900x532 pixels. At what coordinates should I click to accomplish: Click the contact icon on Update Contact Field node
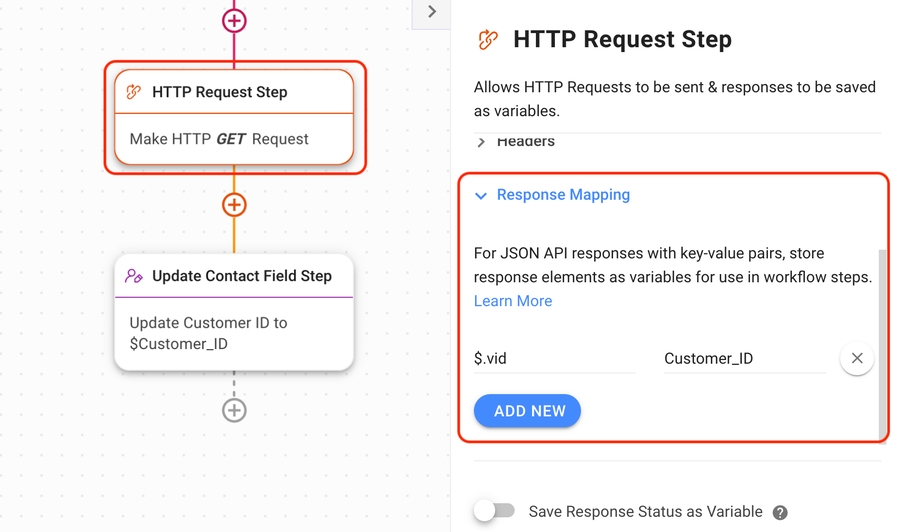click(134, 276)
